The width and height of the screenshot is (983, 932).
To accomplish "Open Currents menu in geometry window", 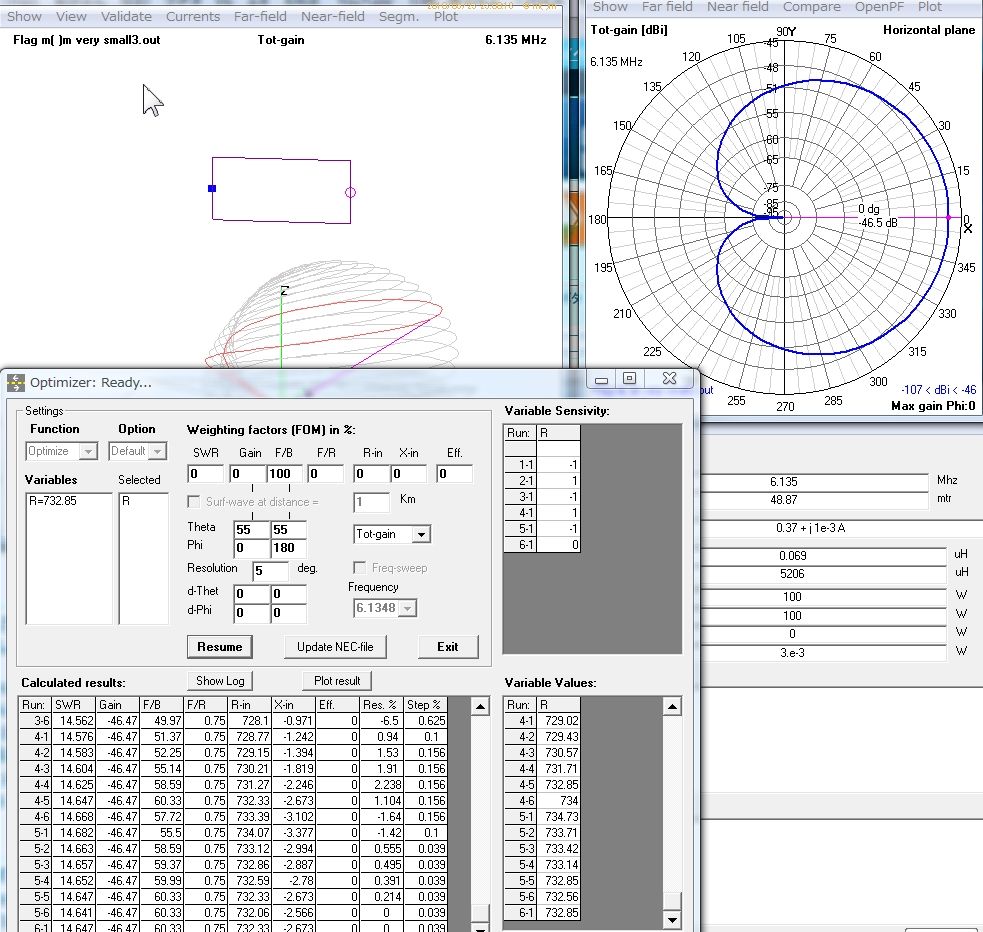I will tap(192, 16).
